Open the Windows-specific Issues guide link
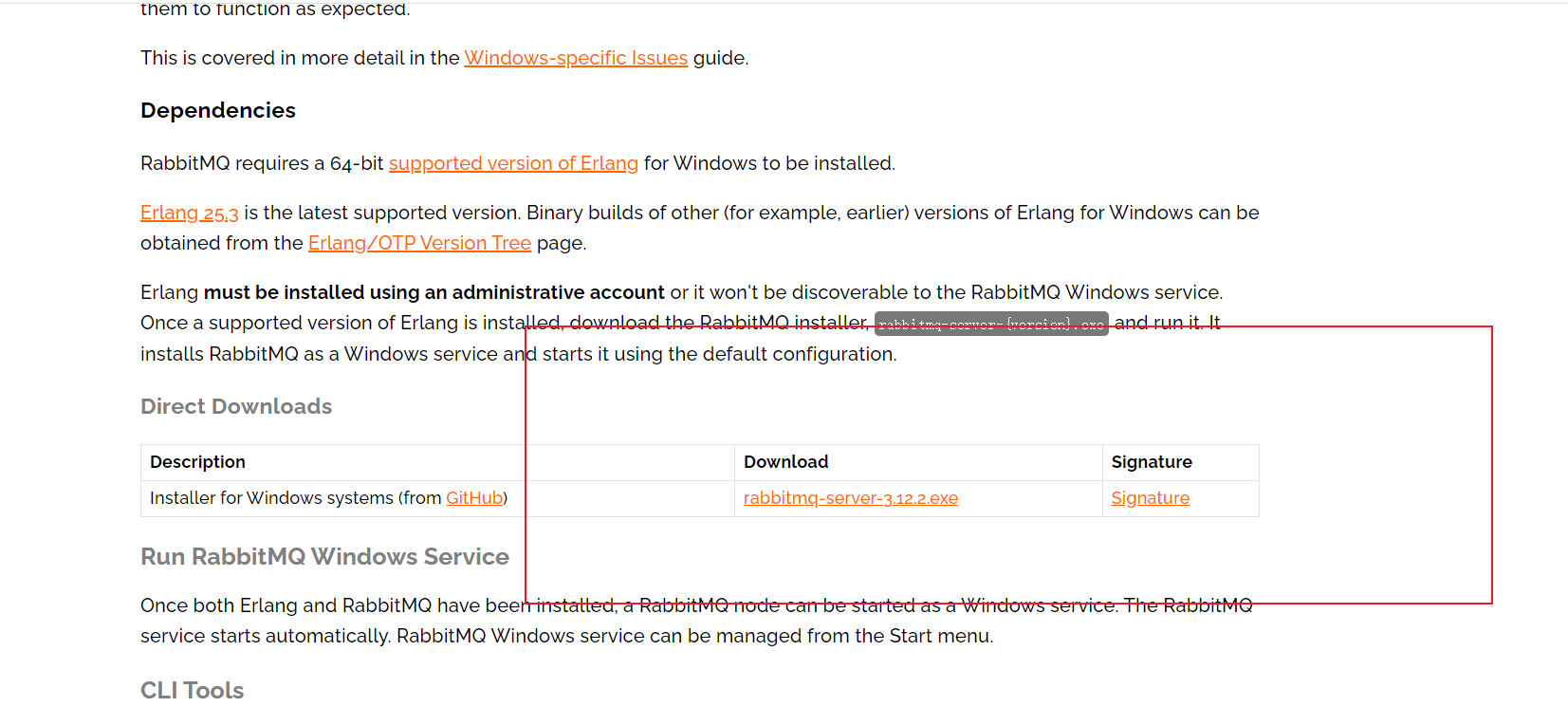 click(576, 58)
